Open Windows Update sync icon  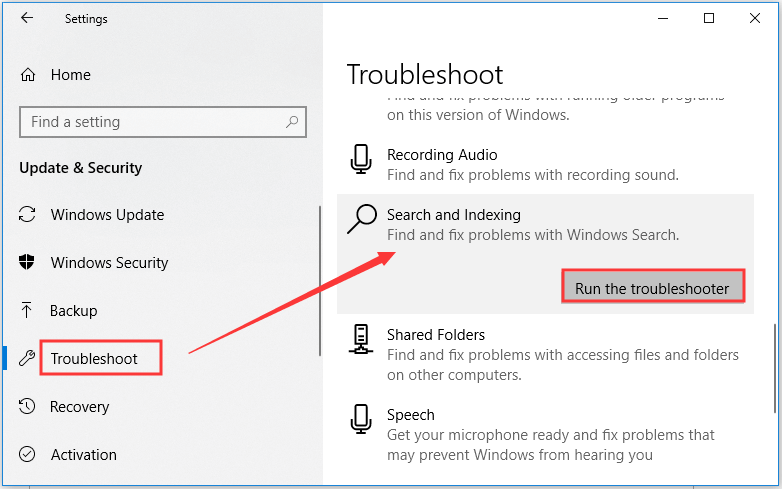(x=29, y=215)
